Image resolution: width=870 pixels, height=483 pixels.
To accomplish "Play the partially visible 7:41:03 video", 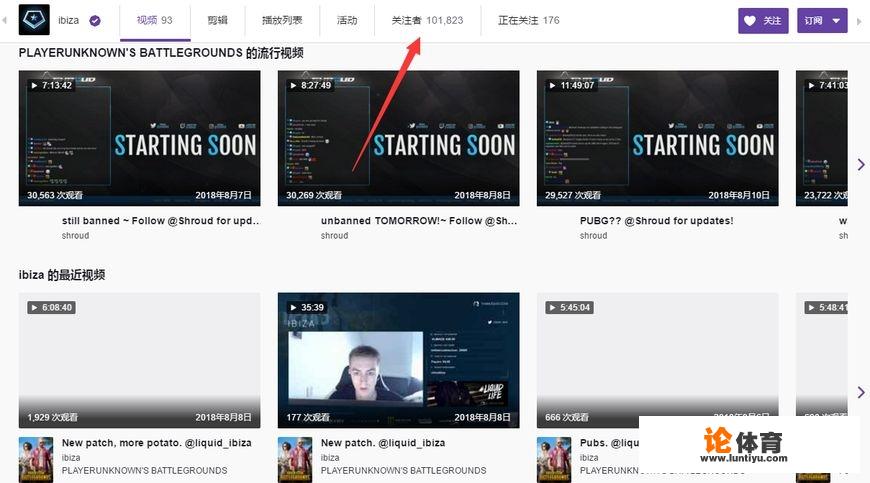I will coord(822,138).
